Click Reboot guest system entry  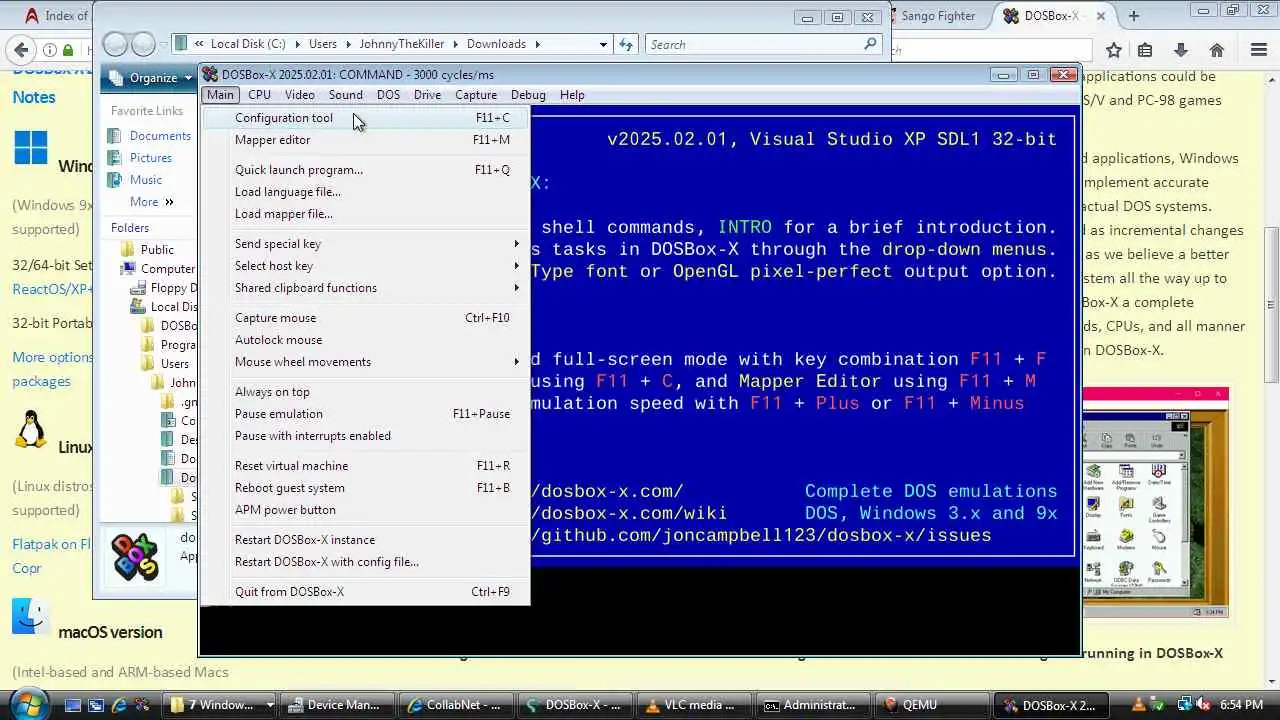click(x=366, y=488)
